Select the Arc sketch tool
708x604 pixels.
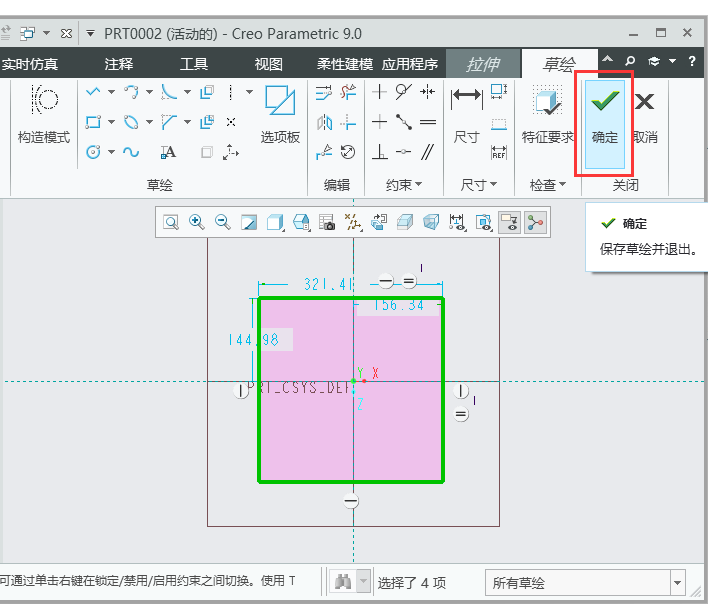click(131, 92)
